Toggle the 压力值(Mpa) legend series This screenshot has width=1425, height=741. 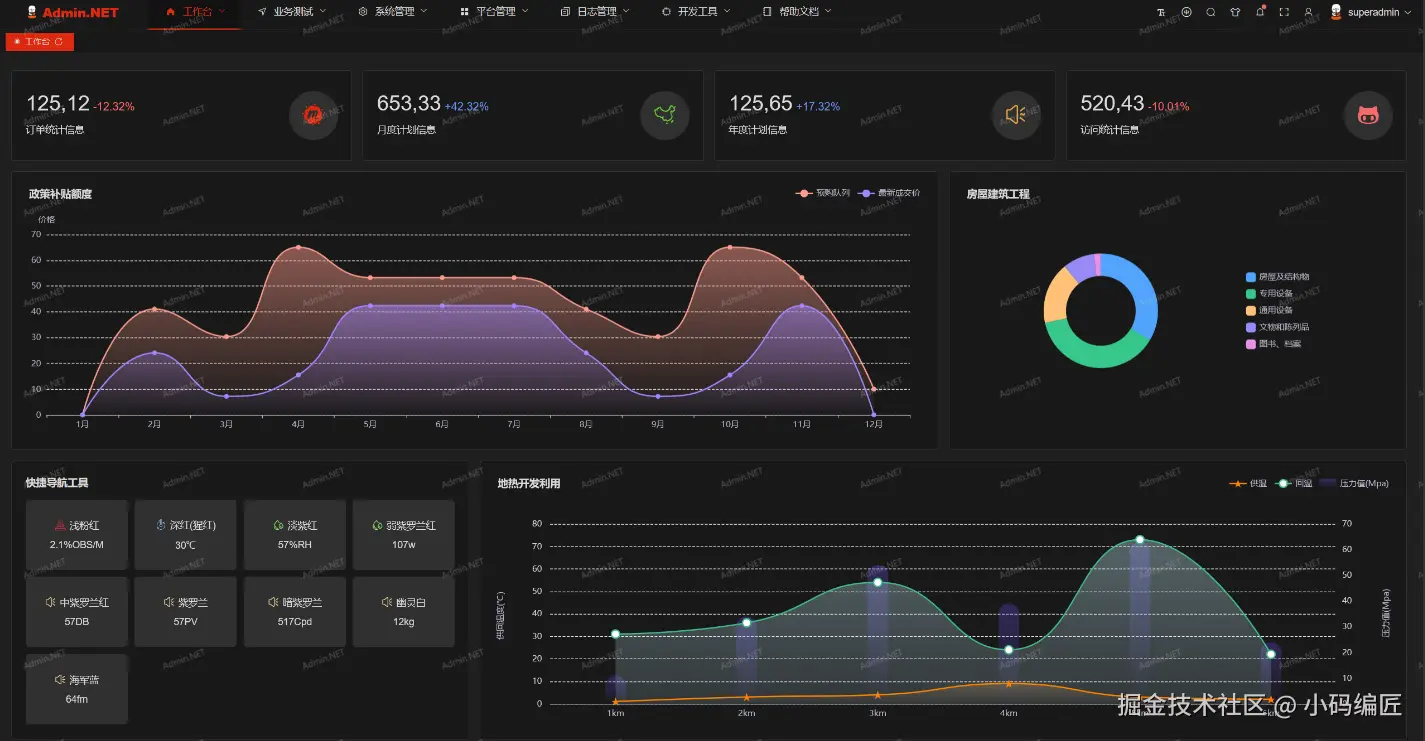click(x=1354, y=484)
